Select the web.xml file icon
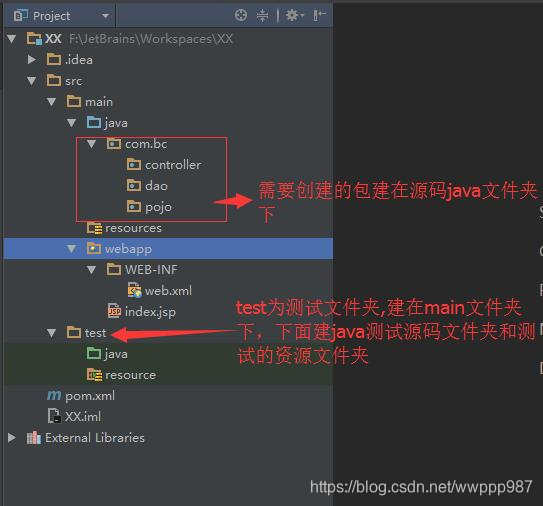543x506 pixels. click(134, 291)
